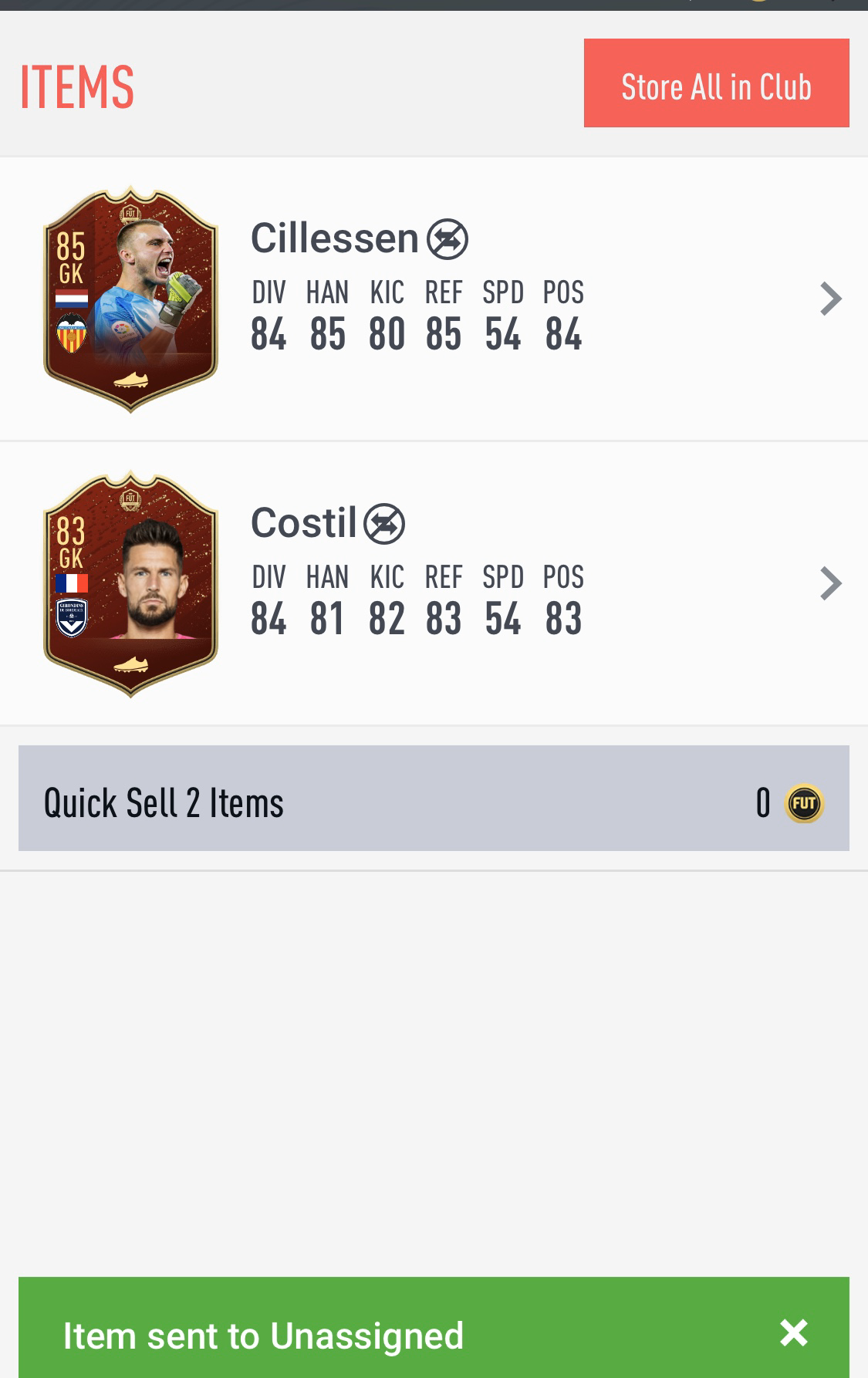Quick Sell 2 Items
Image resolution: width=868 pixels, height=1378 pixels.
pyautogui.click(x=434, y=798)
